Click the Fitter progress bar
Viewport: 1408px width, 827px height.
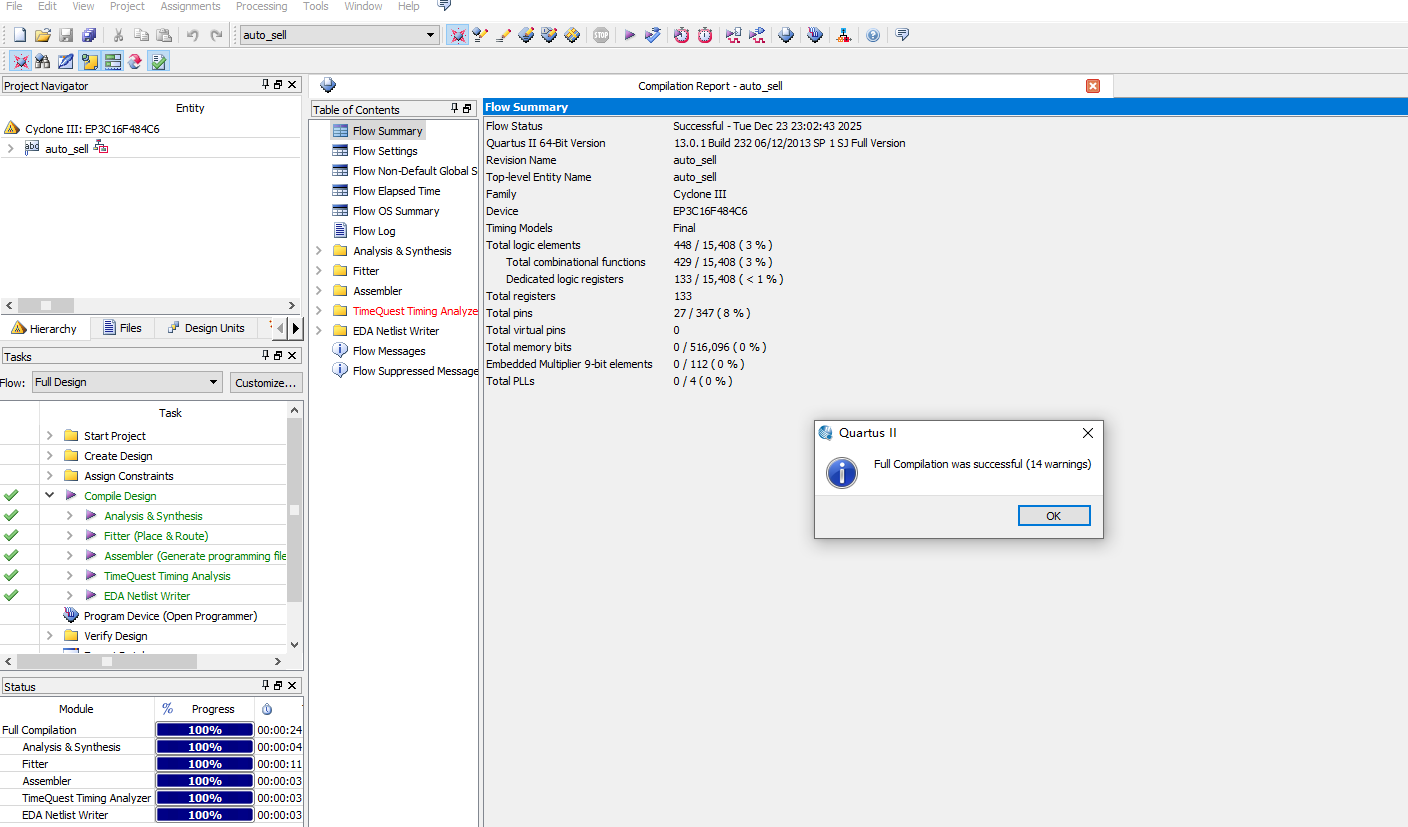(x=205, y=764)
